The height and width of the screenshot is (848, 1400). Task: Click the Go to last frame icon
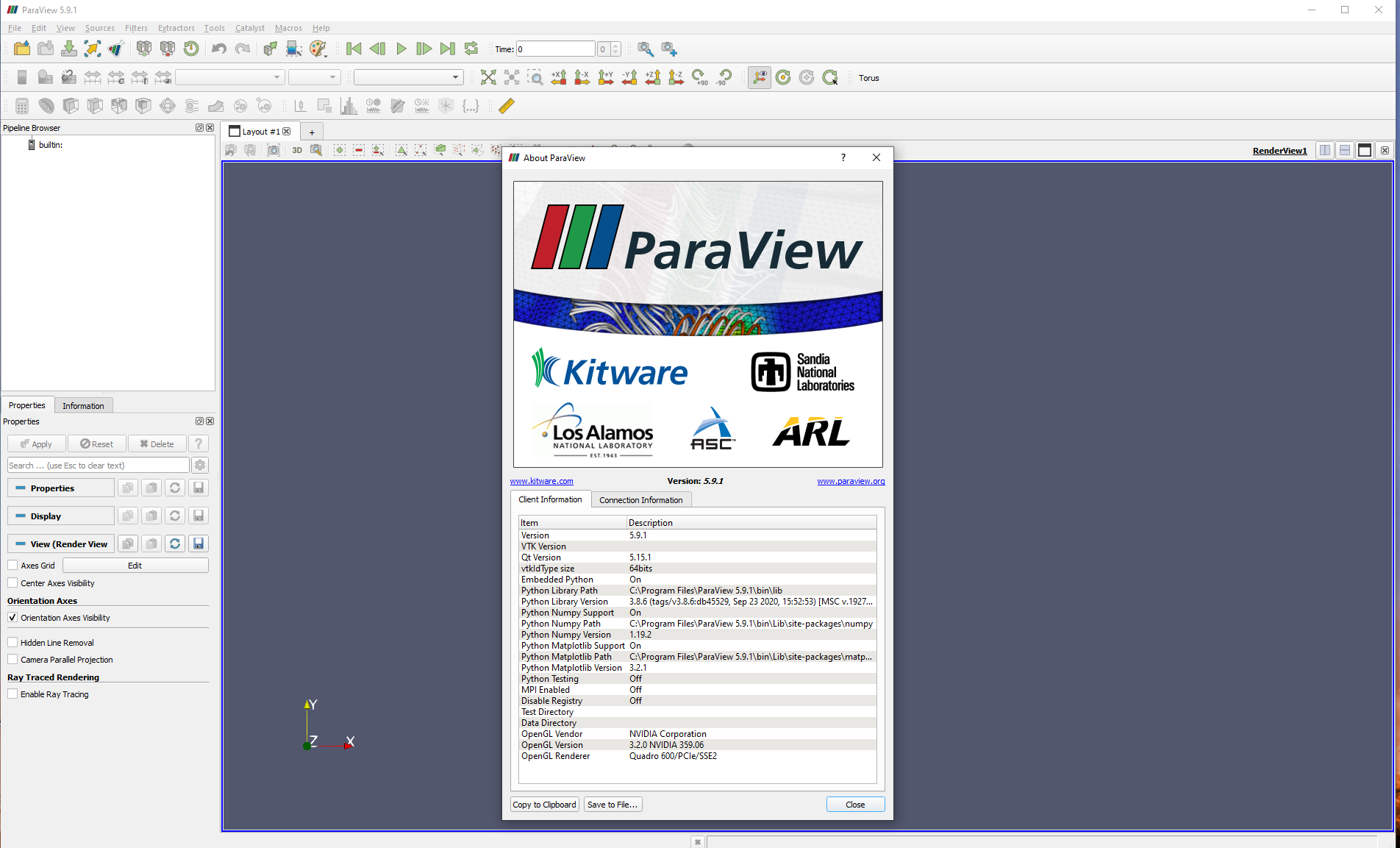tap(447, 49)
